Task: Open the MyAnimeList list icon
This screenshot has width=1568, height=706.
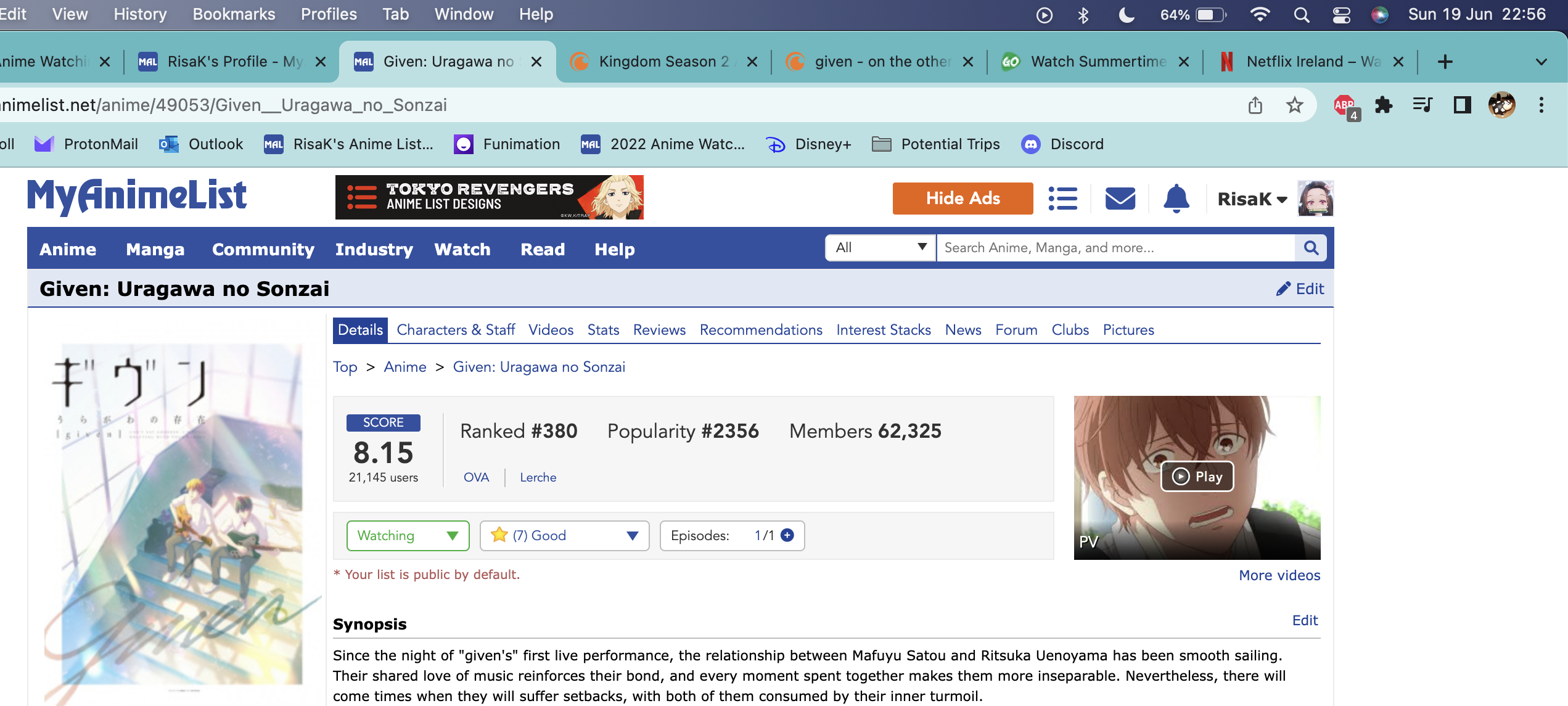Action: [1063, 199]
